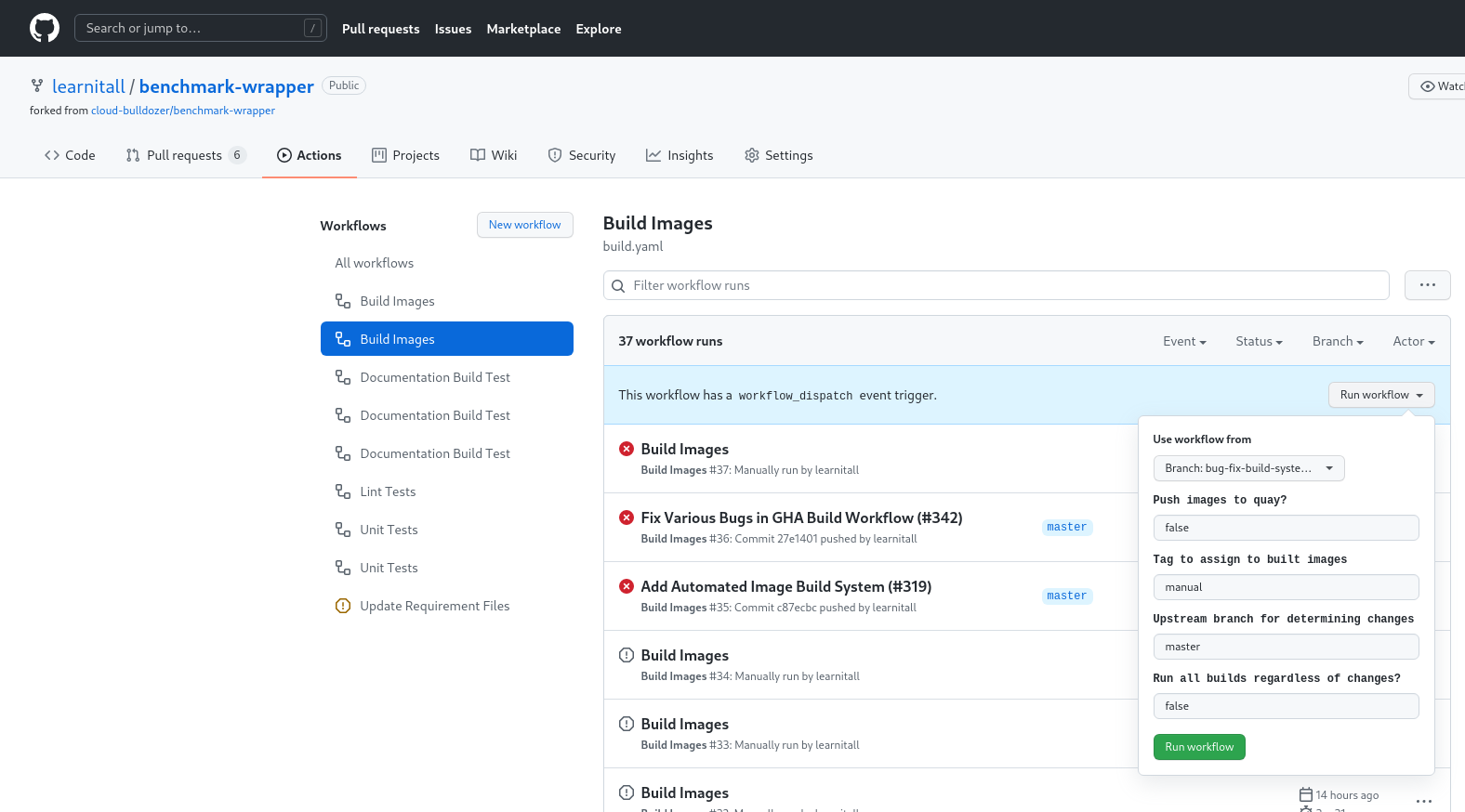Click the master branch label on run #36
1465x812 pixels.
coord(1066,527)
